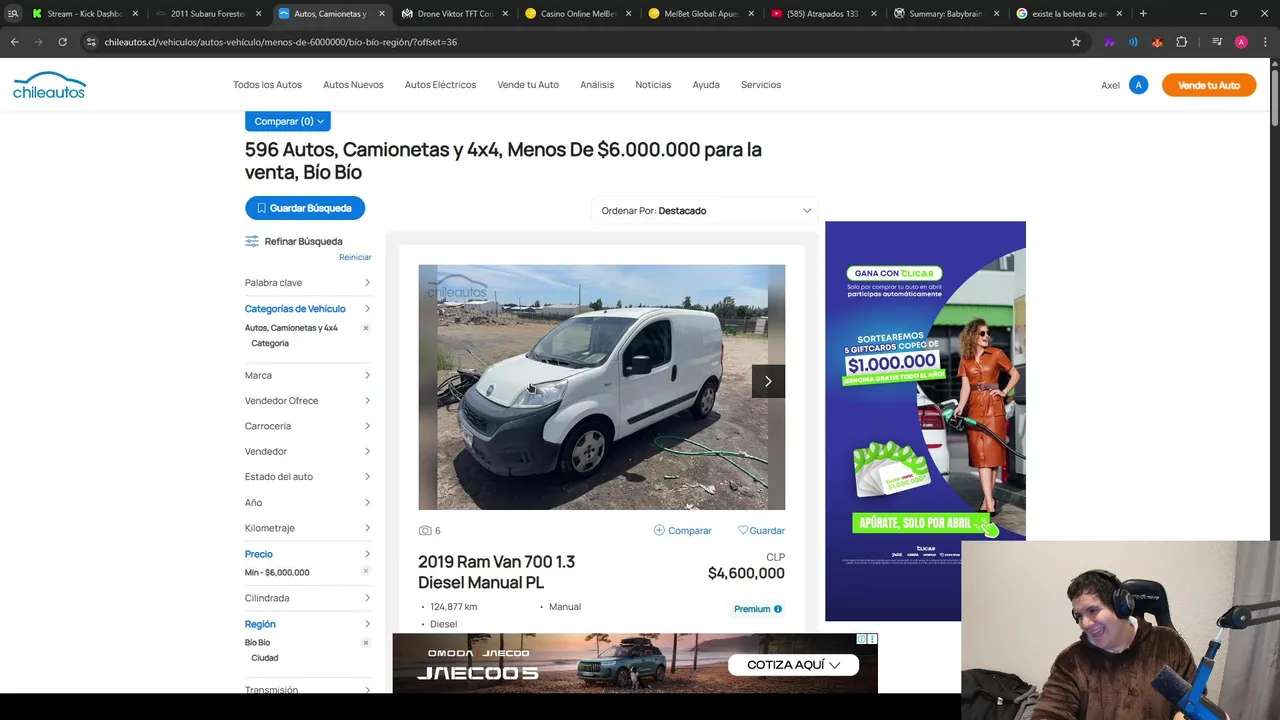Click the Premium info icon
Viewport: 1280px width, 720px height.
pos(778,609)
